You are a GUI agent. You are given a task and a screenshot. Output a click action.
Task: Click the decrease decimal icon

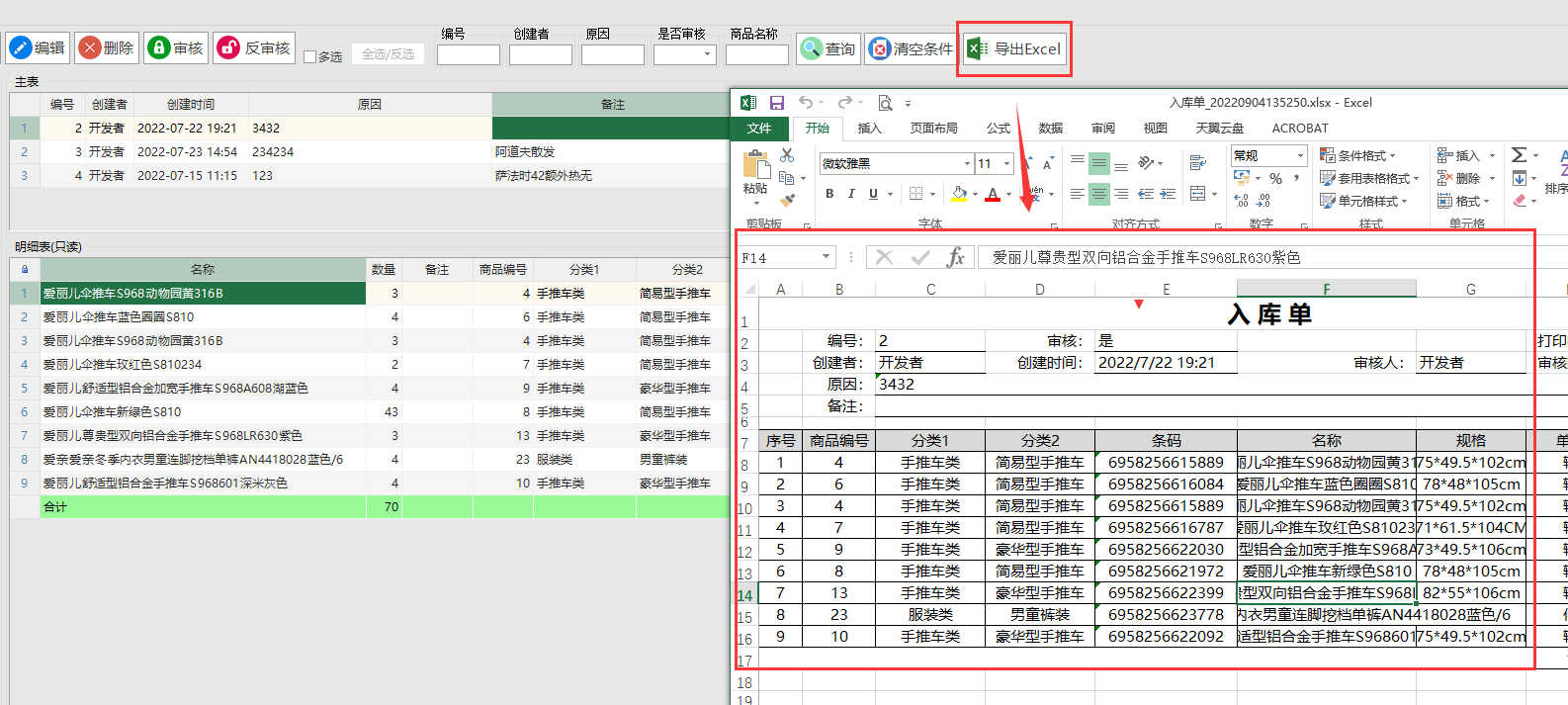pyautogui.click(x=1264, y=201)
